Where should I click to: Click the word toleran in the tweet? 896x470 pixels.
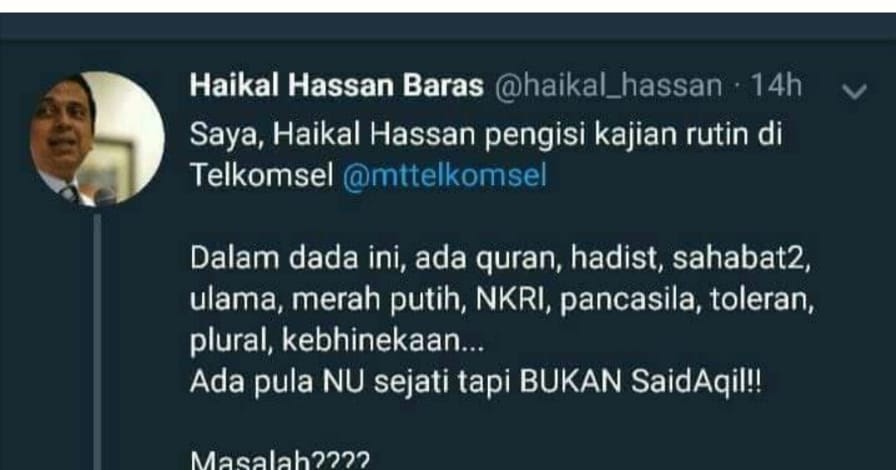coord(762,300)
